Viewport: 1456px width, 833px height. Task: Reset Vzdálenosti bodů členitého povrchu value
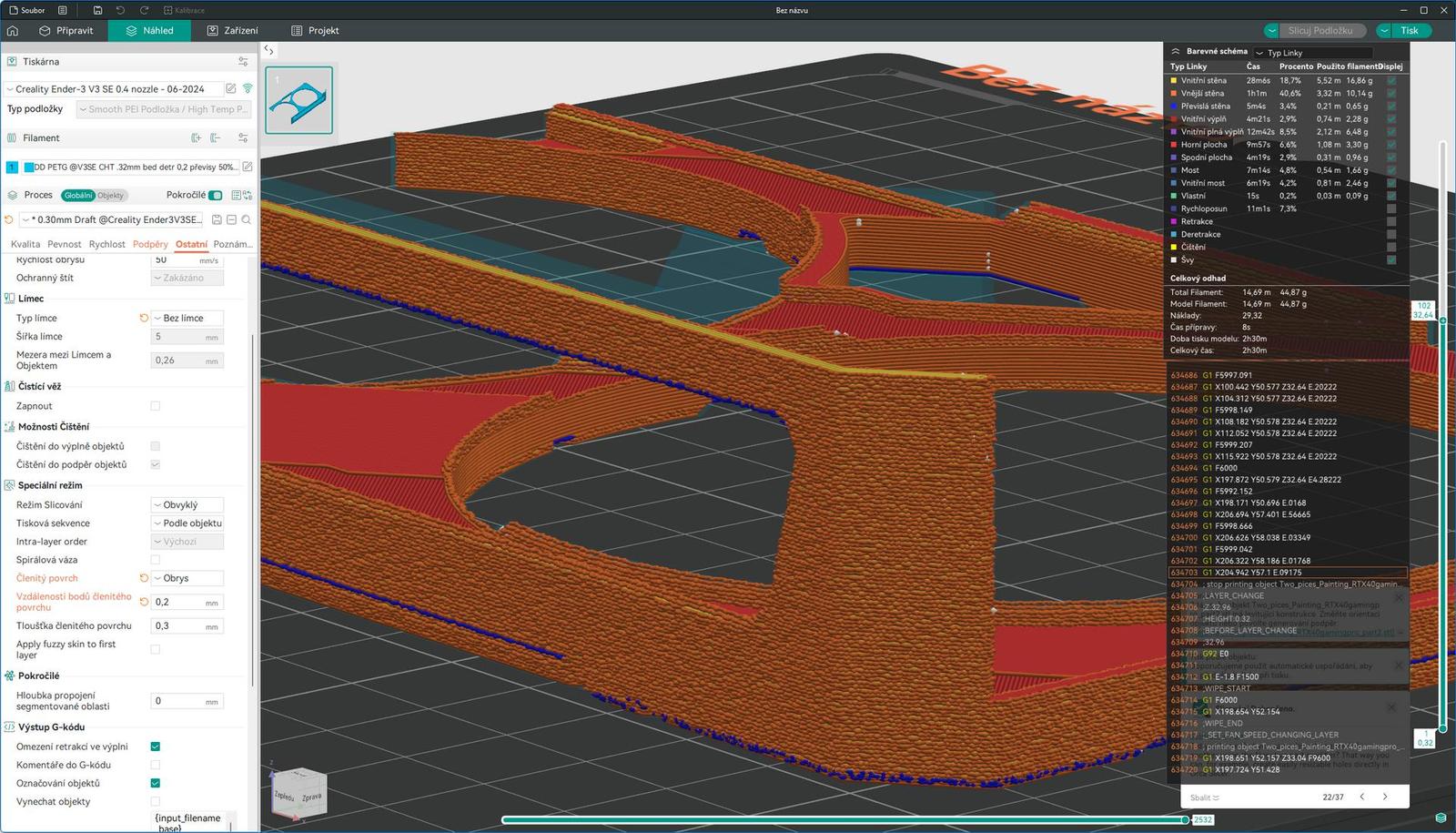tap(144, 602)
